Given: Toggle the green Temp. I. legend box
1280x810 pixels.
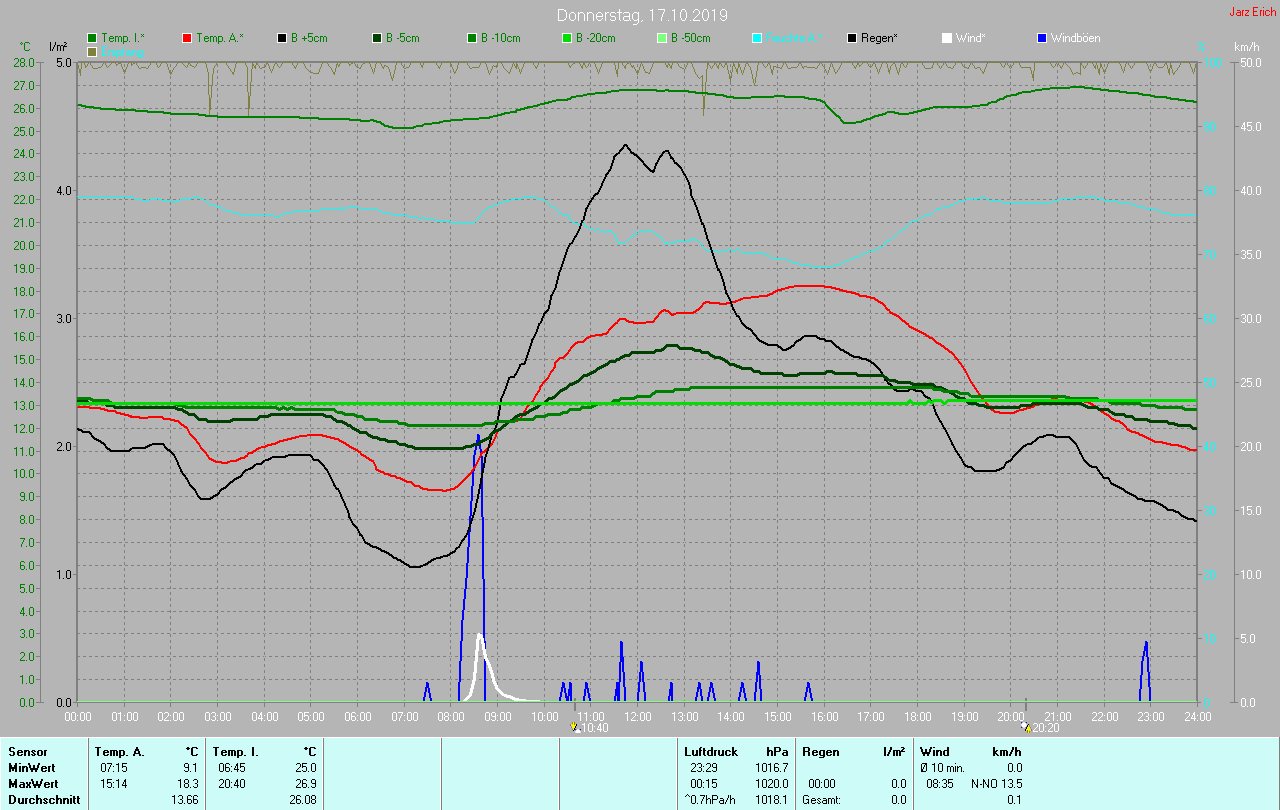Looking at the screenshot, I should coord(93,38).
